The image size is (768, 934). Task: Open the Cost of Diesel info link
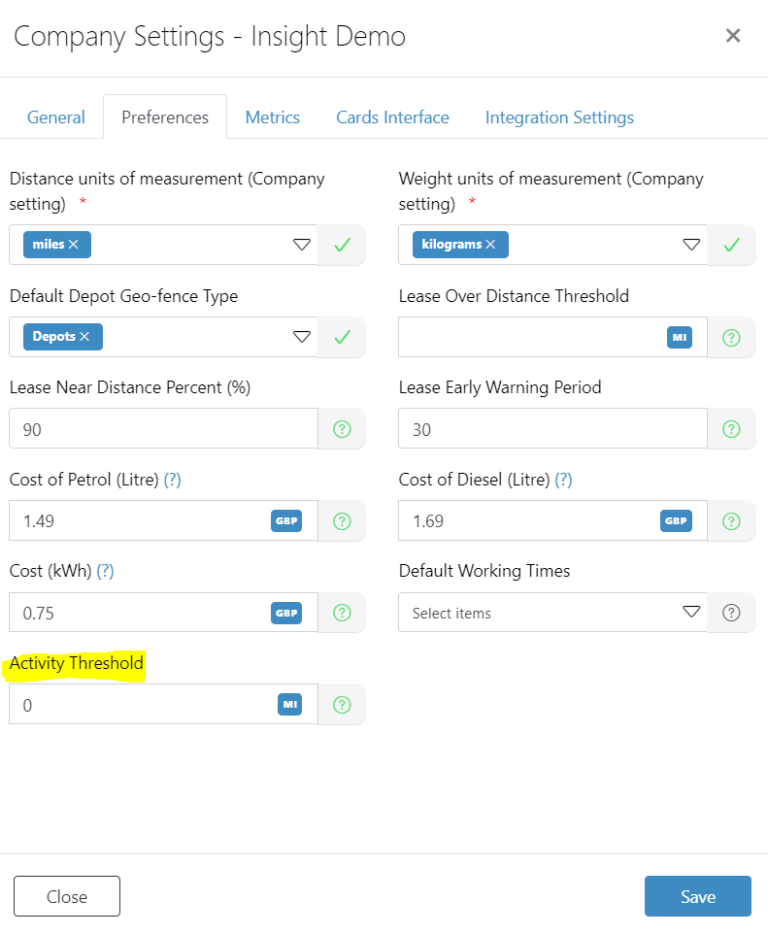(563, 479)
